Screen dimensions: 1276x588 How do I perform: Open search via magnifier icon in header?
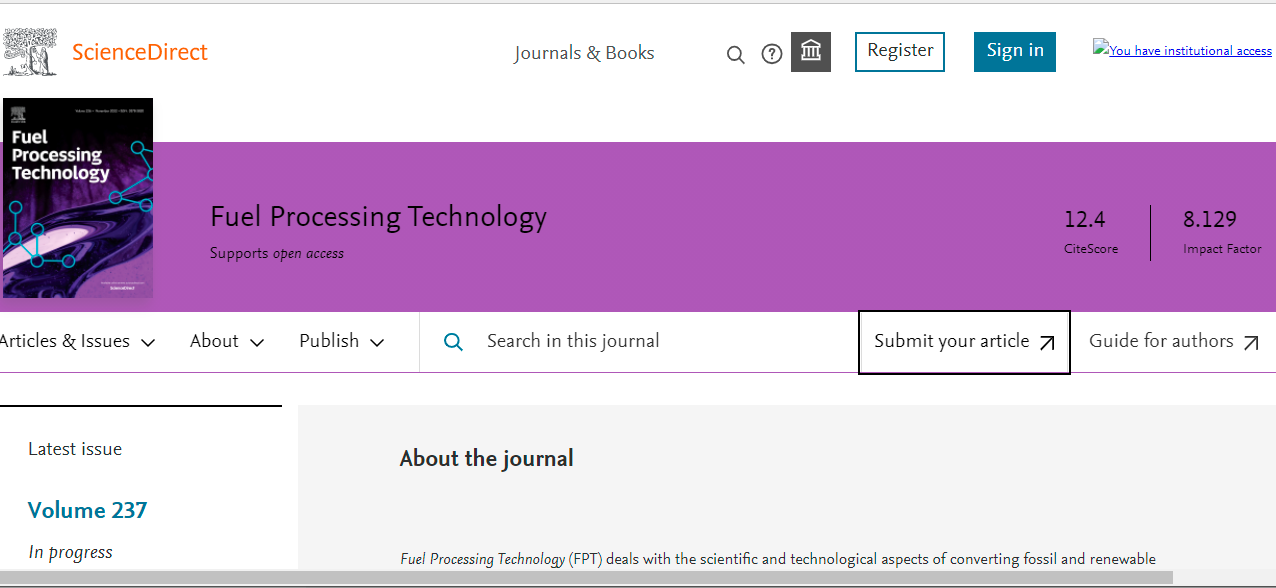coord(735,55)
